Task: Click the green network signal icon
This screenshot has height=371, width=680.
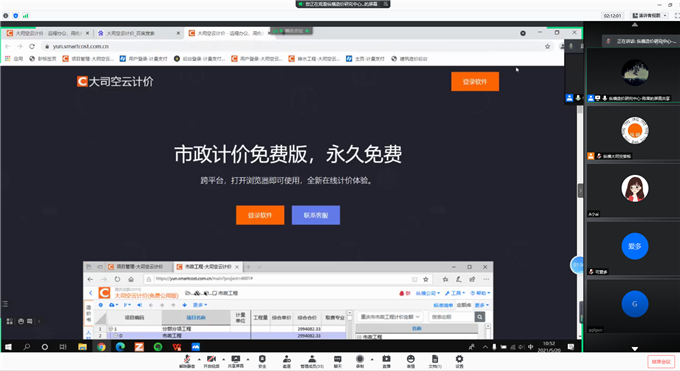Action: point(26,16)
